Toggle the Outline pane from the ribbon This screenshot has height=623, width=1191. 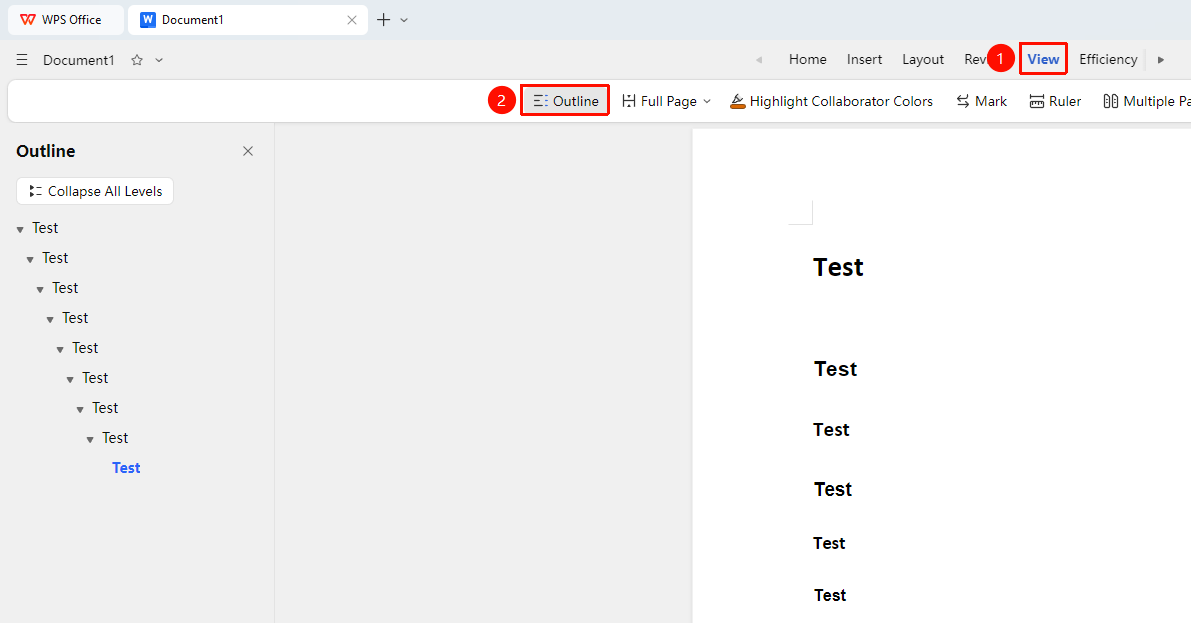pyautogui.click(x=566, y=101)
